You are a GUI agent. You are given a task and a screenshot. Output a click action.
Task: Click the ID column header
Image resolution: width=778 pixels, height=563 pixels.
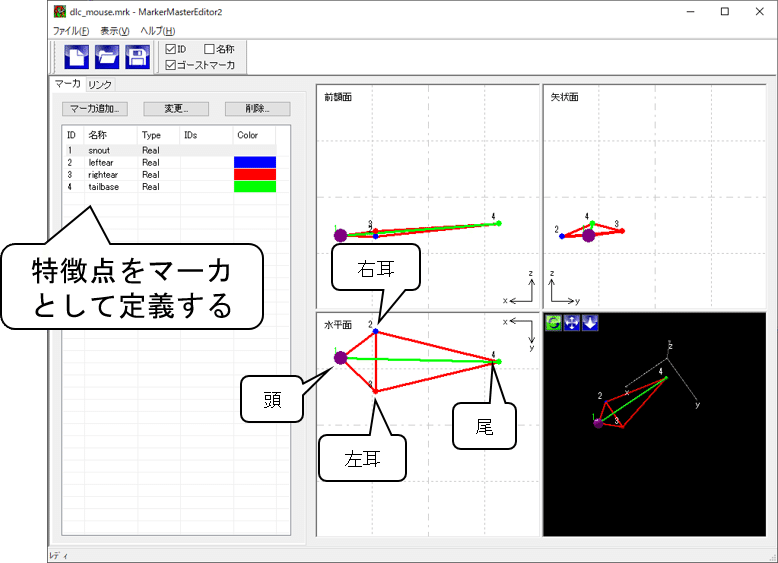[x=74, y=135]
